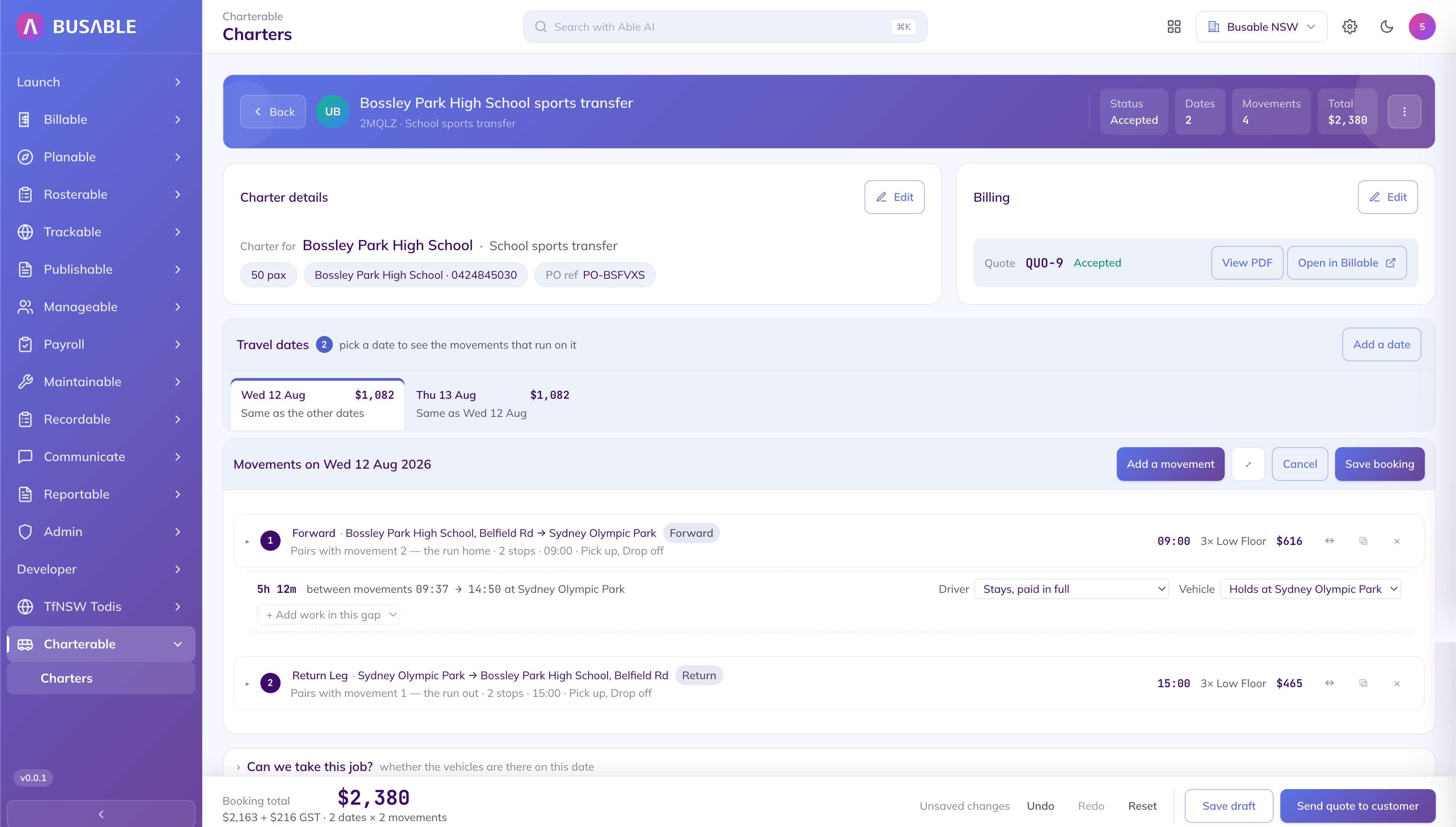The image size is (1456, 827).
Task: Open Busable NSW organisation dropdown
Action: [x=1261, y=27]
